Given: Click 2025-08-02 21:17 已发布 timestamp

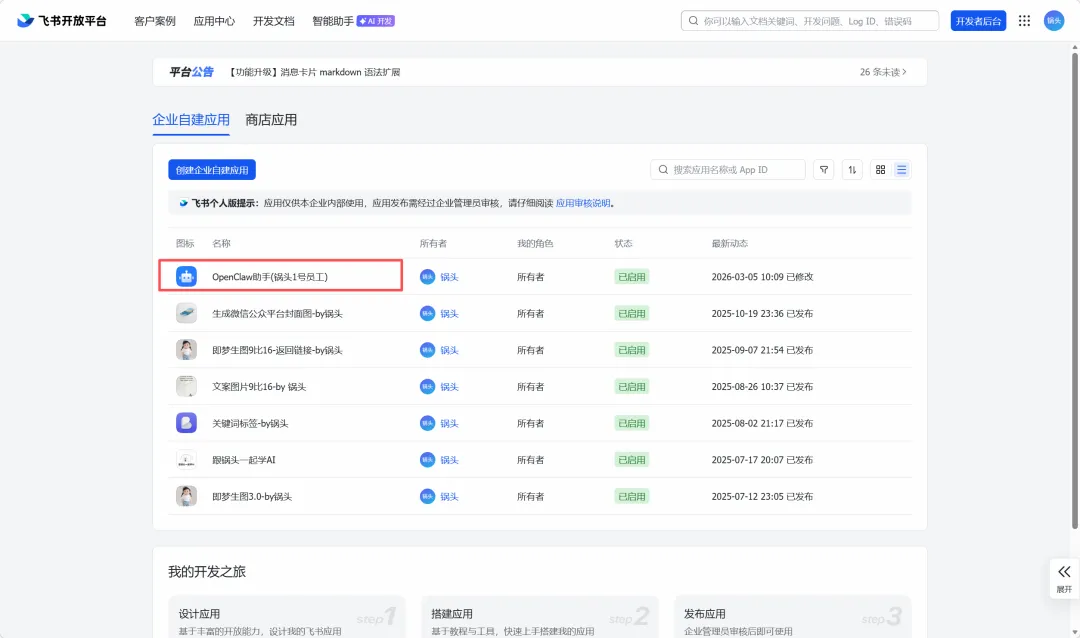Looking at the screenshot, I should point(762,423).
